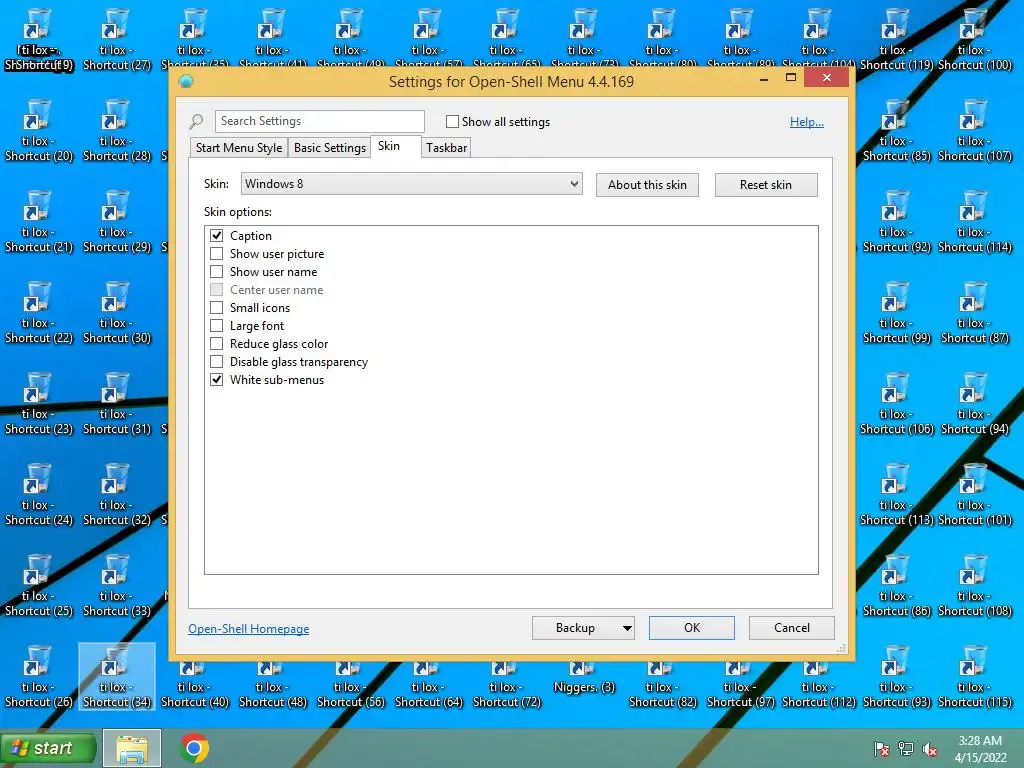Screen dimensions: 1024x768
Task: Click the green start button
Action: pyautogui.click(x=48, y=748)
